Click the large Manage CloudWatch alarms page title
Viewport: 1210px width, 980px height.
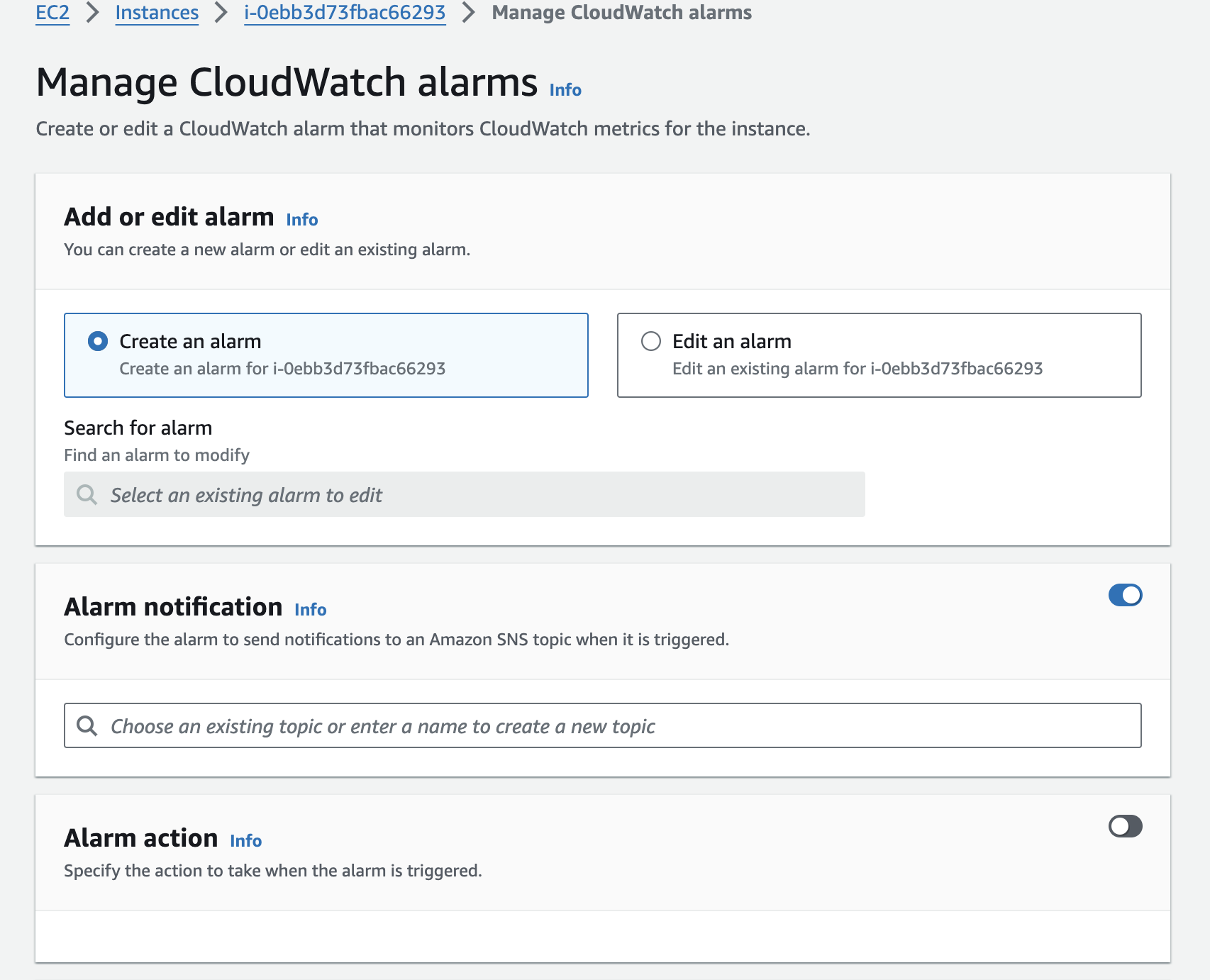point(287,82)
